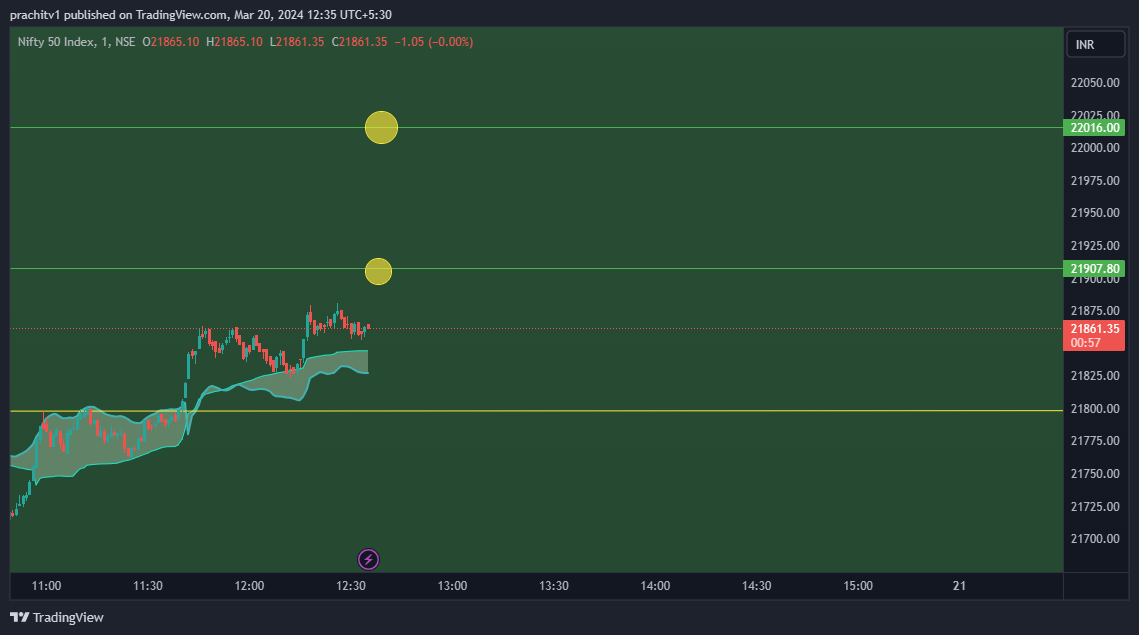Click the 11:00 time axis label

click(46, 586)
